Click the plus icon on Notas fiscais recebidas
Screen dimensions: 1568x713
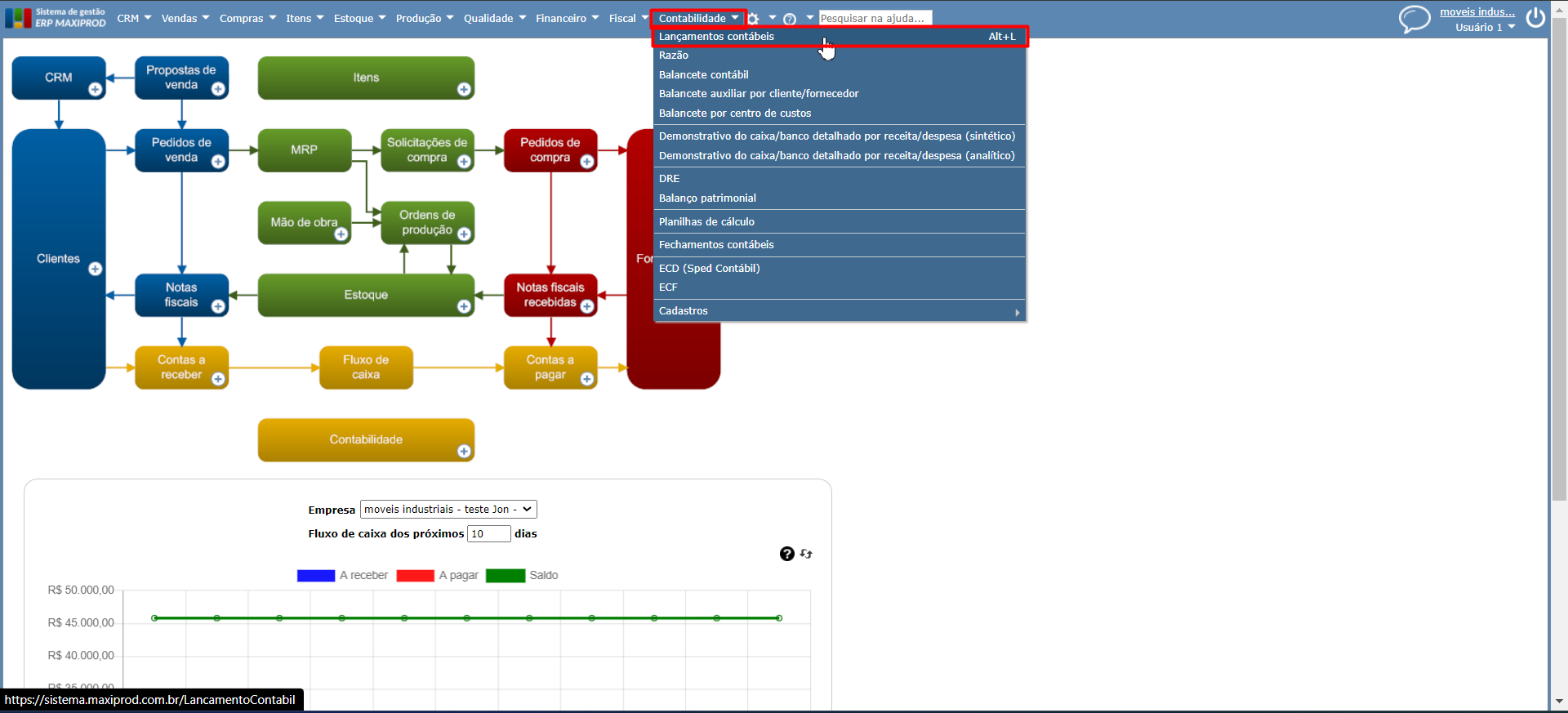pos(586,306)
